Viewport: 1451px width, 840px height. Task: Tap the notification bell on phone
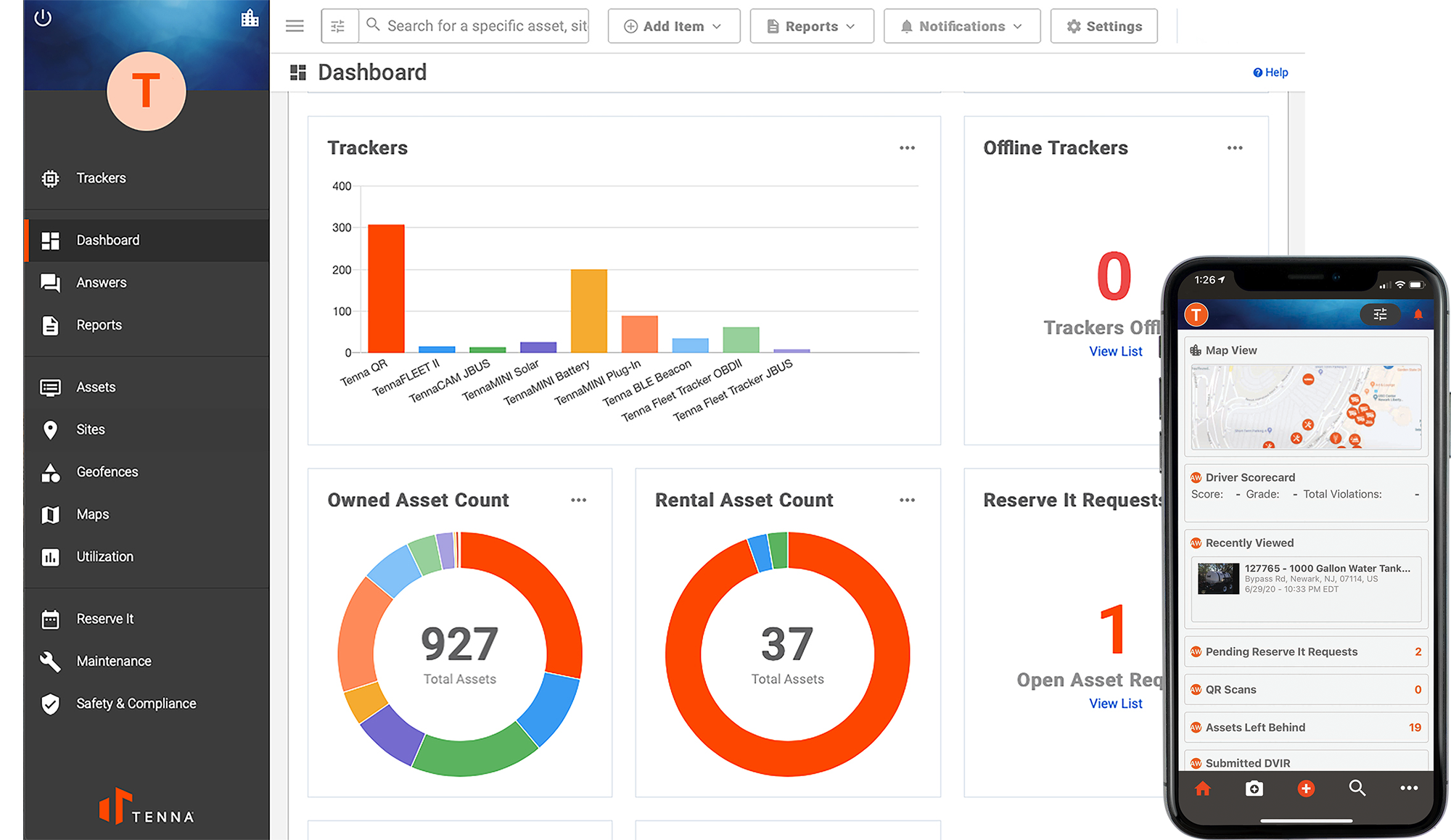tap(1418, 314)
